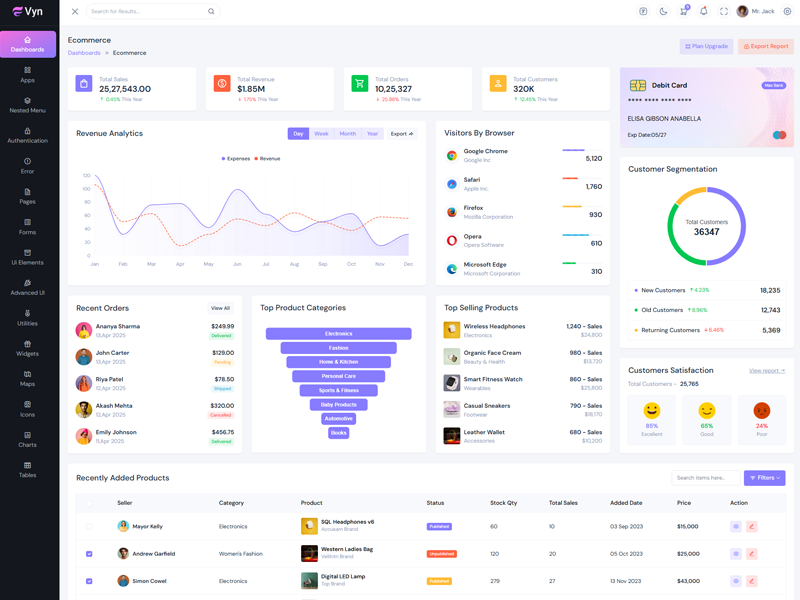Uncheck the Andrew Garfield row checkbox
800x600 pixels.
coord(89,553)
